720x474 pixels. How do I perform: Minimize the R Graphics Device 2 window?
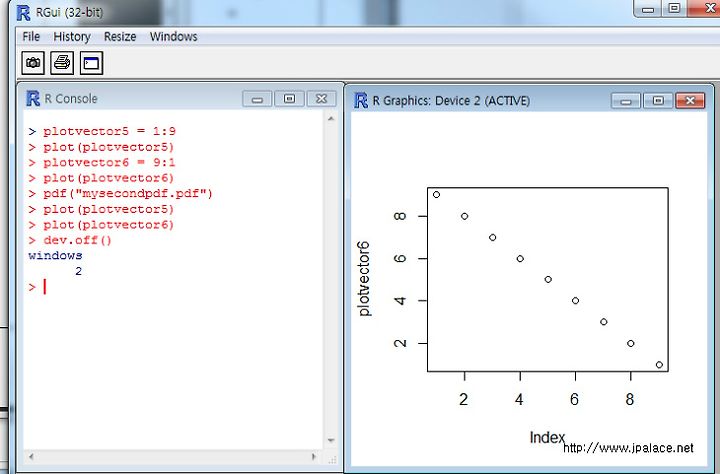(626, 101)
